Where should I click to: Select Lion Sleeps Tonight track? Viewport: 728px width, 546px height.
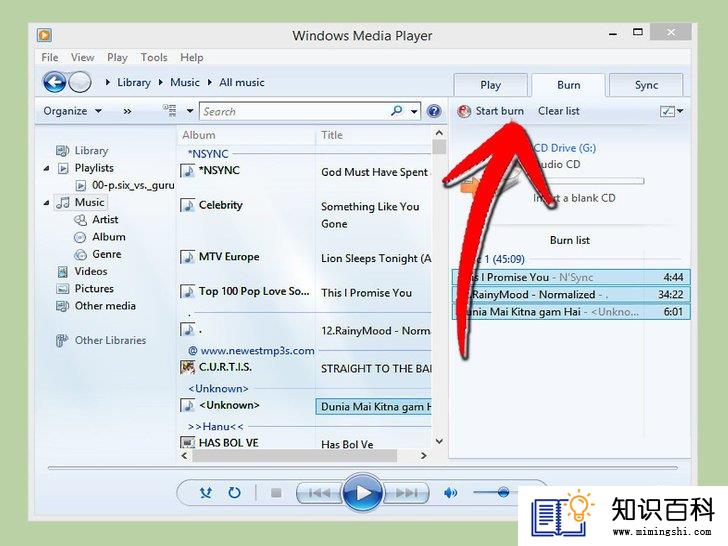click(376, 259)
